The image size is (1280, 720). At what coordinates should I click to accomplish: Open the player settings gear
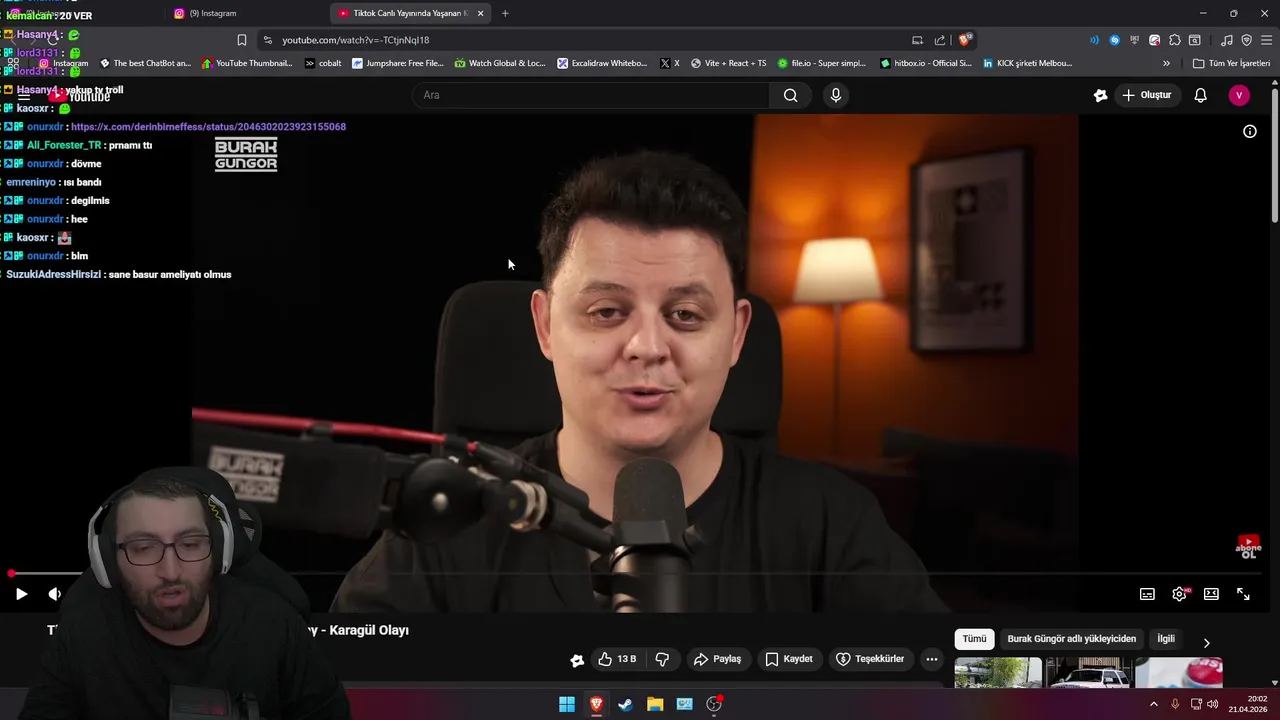pyautogui.click(x=1179, y=594)
